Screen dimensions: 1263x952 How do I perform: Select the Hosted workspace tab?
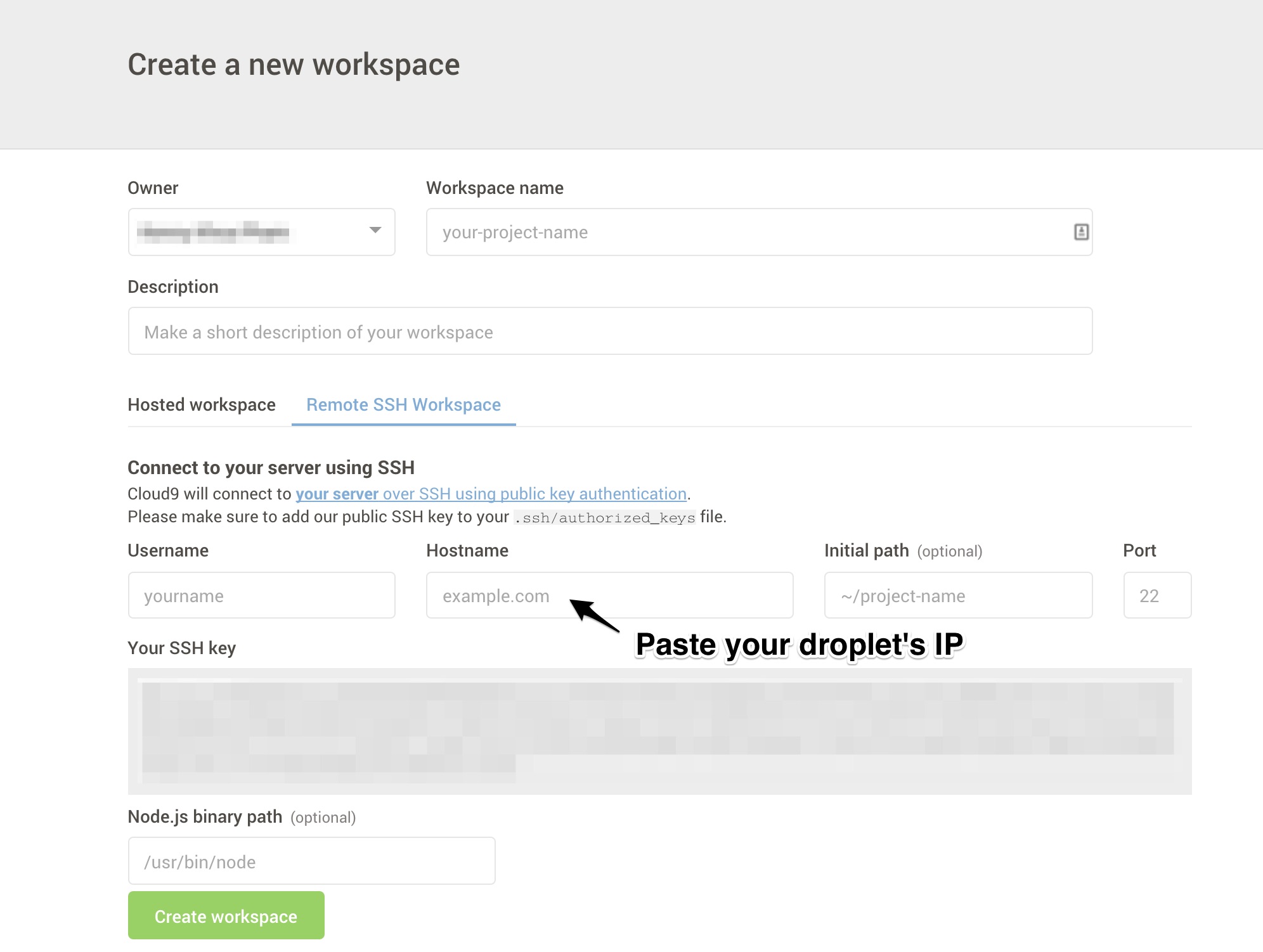click(x=201, y=405)
